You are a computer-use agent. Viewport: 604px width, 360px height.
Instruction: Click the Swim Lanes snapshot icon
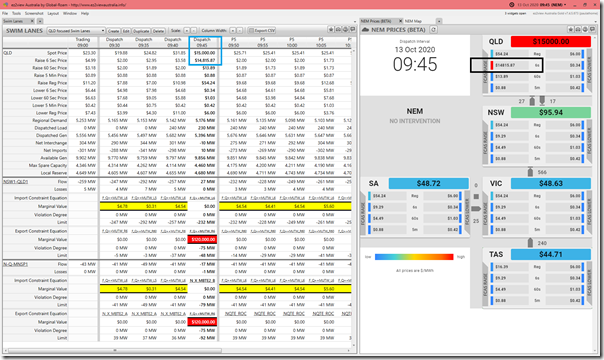pyautogui.click(x=338, y=29)
